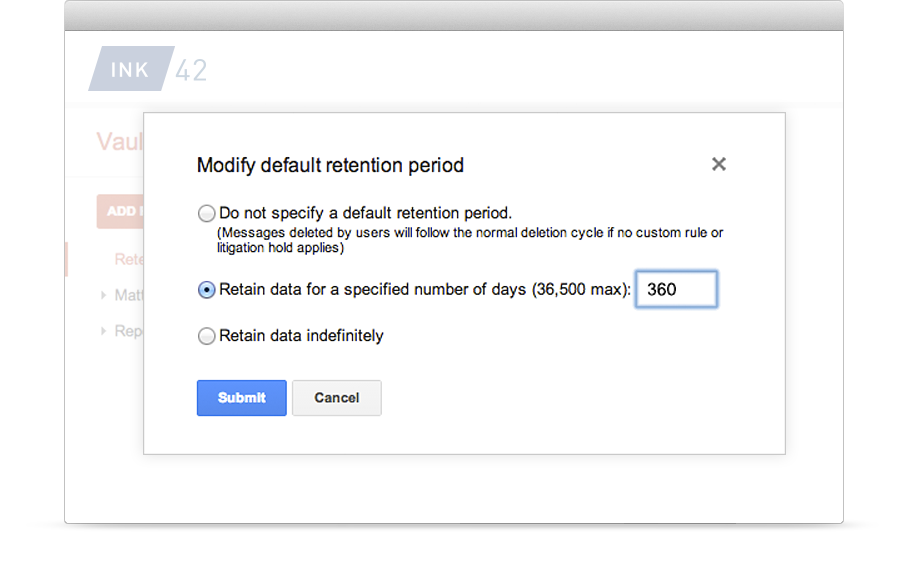Click the Modify default retention period title
The height and width of the screenshot is (578, 920).
pyautogui.click(x=330, y=165)
